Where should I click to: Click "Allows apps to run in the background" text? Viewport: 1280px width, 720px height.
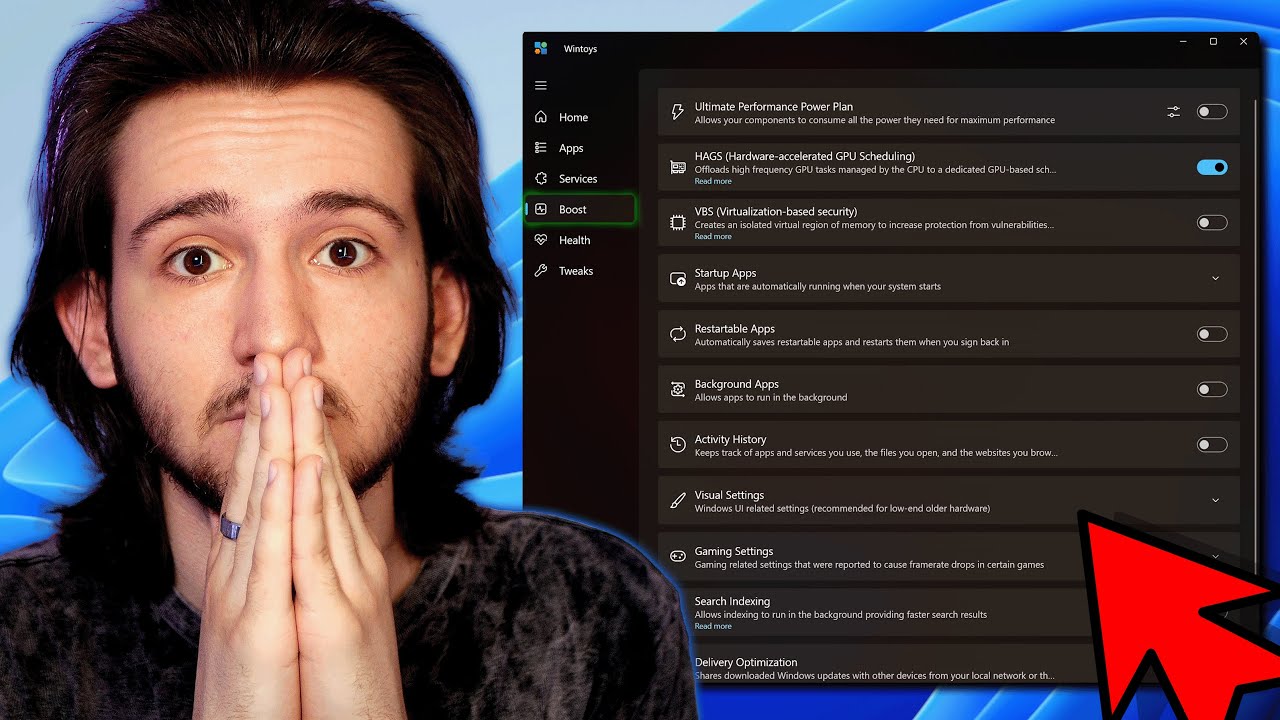pyautogui.click(x=771, y=397)
